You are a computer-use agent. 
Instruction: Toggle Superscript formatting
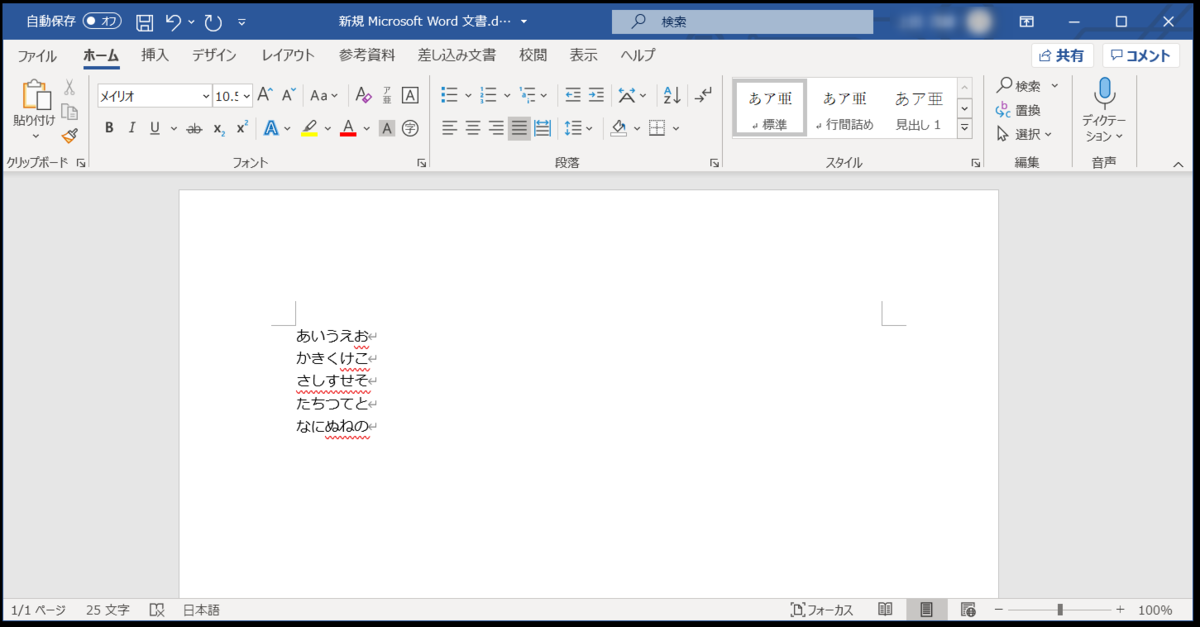(242, 128)
